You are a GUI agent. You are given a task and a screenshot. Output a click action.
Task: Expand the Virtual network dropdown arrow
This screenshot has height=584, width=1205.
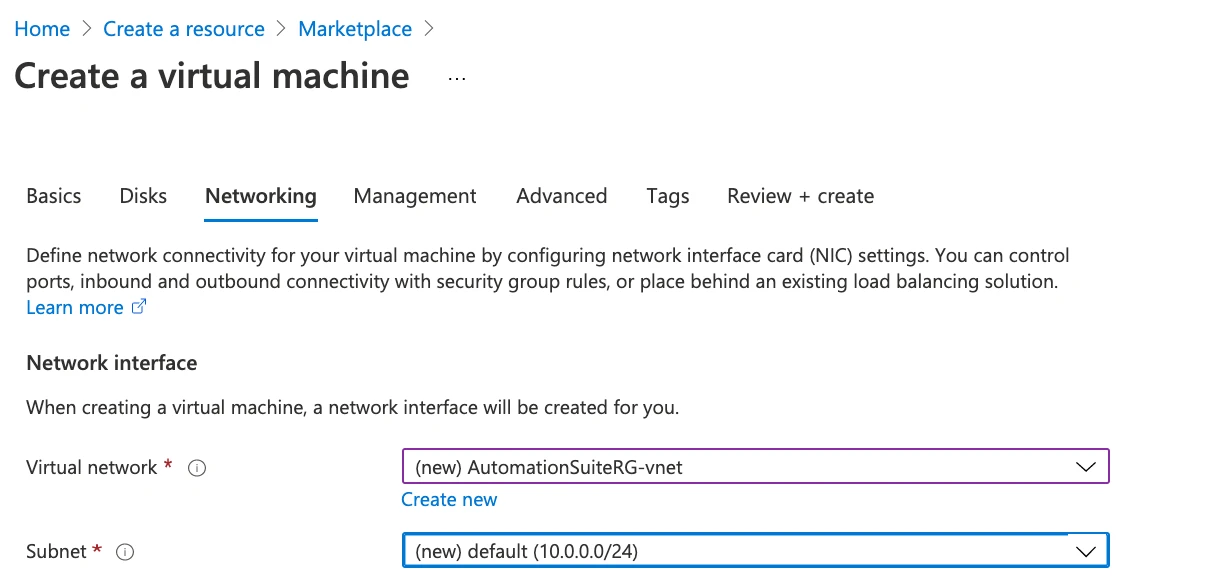tap(1085, 467)
